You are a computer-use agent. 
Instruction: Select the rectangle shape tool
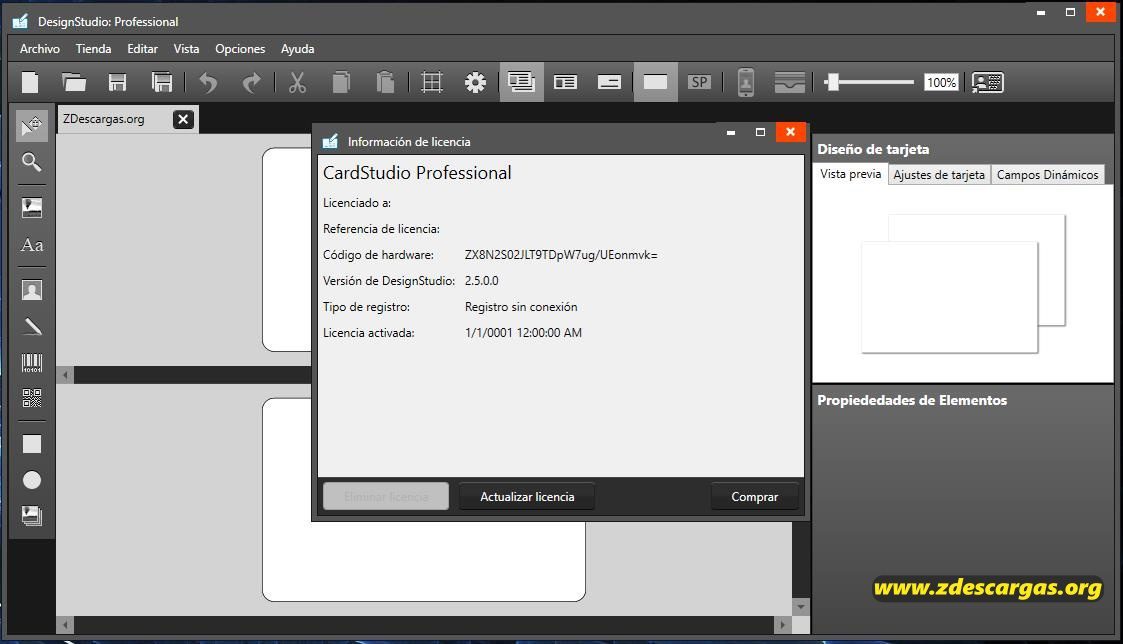pyautogui.click(x=32, y=444)
